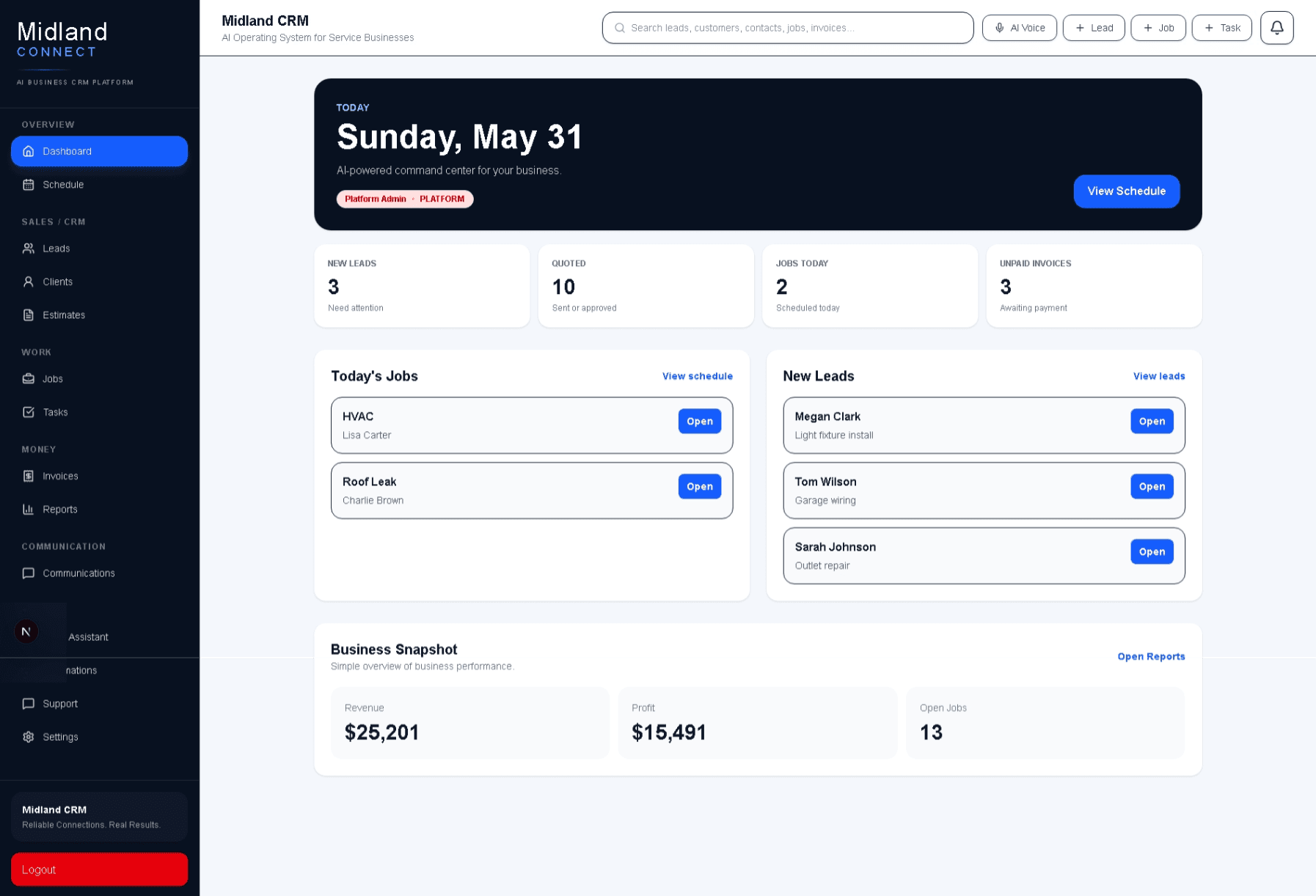This screenshot has width=1316, height=896.
Task: Click the Profit $15,491 value
Action: click(669, 732)
